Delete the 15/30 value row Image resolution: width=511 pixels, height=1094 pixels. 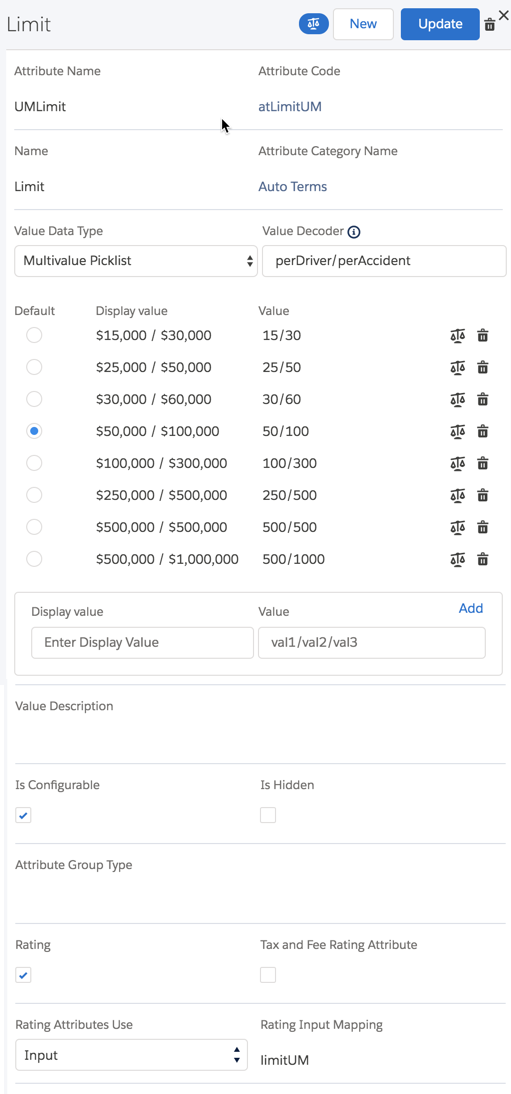point(482,336)
